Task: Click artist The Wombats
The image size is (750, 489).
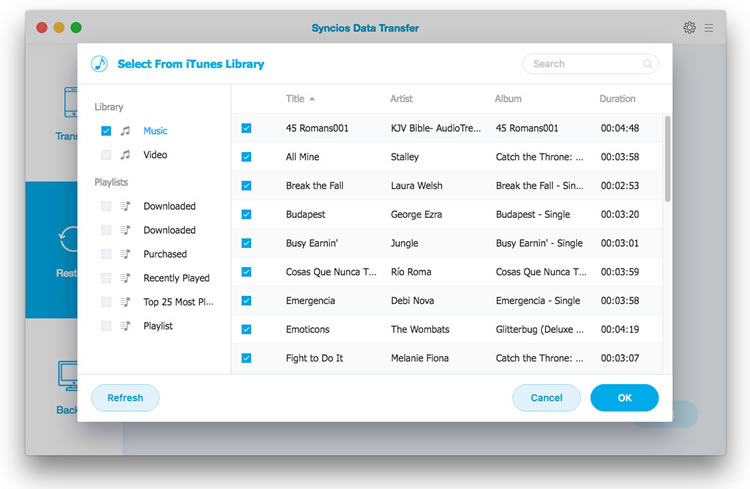Action: pyautogui.click(x=420, y=329)
